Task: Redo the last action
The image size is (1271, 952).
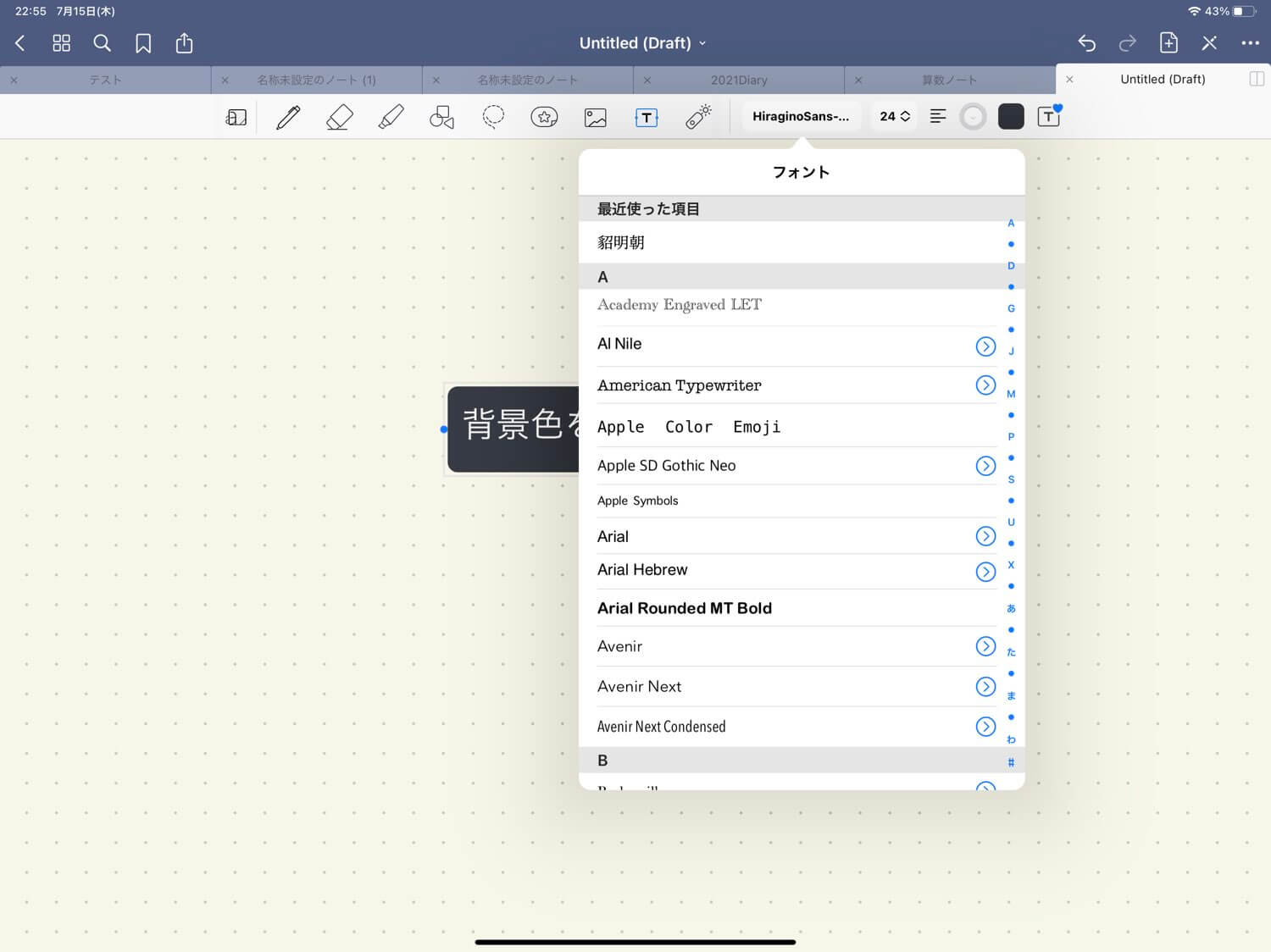Action: (1127, 43)
